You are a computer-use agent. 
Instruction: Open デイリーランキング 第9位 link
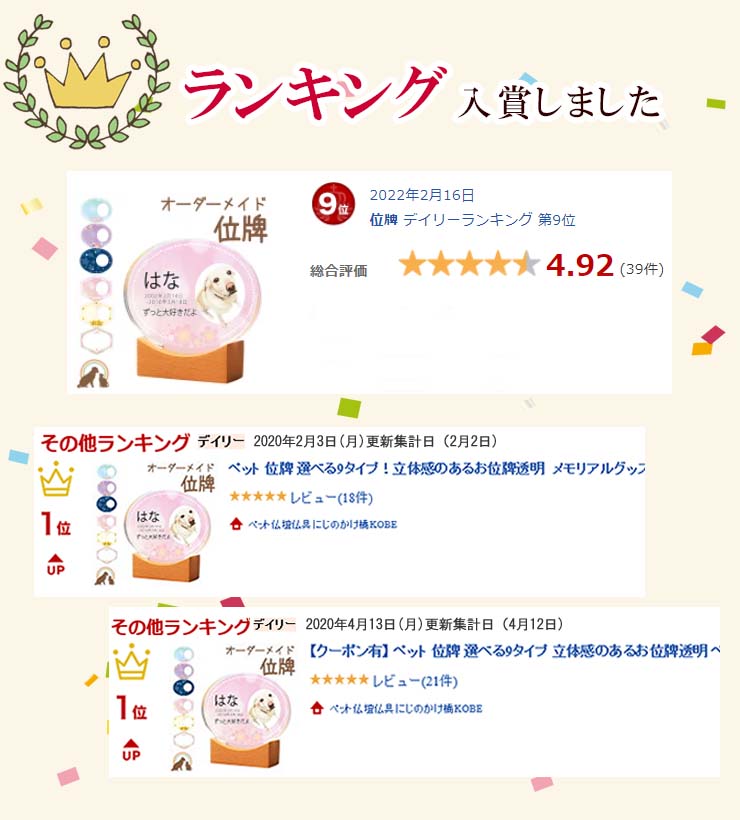coord(489,220)
